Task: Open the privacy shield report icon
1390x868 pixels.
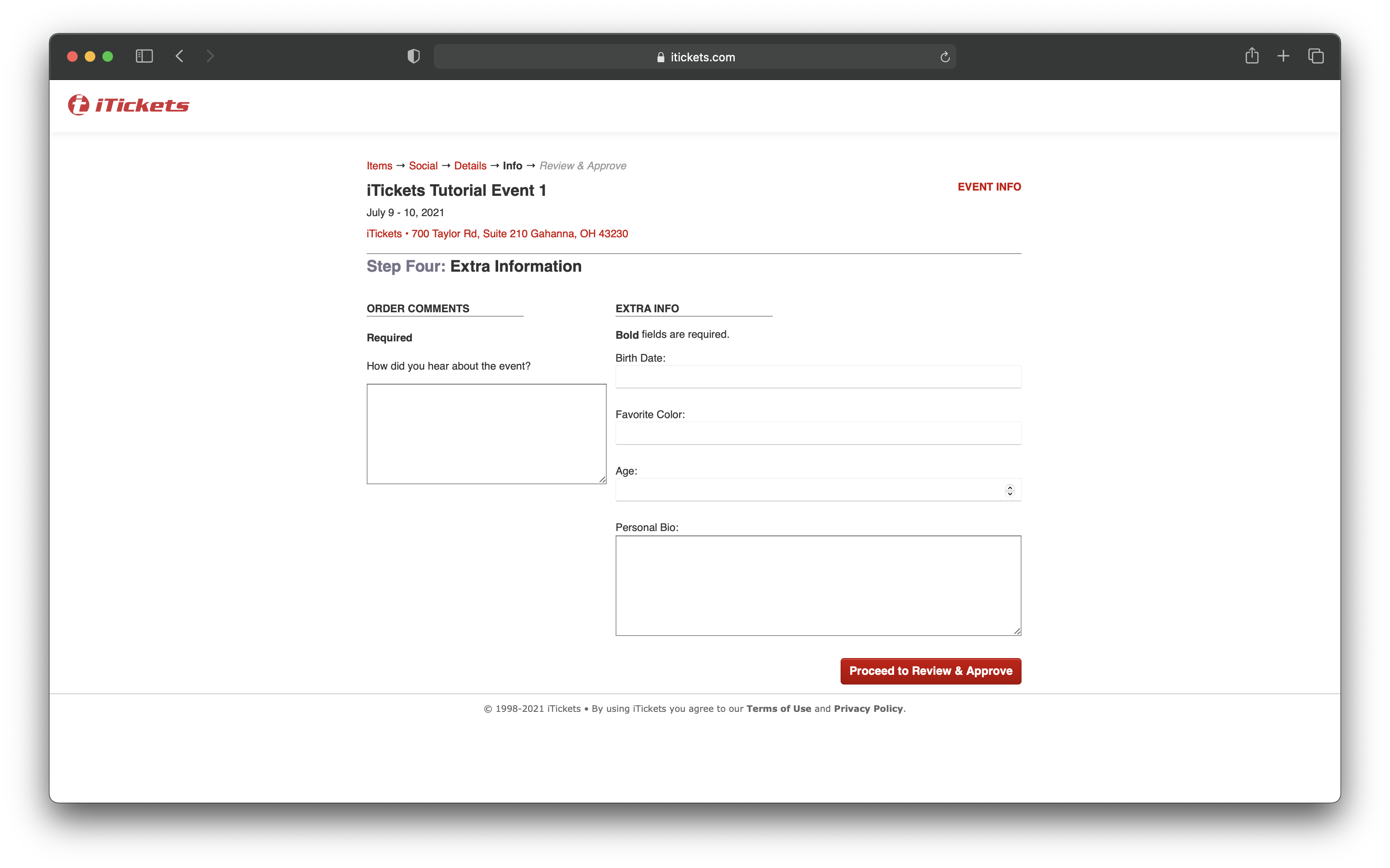Action: (x=413, y=56)
